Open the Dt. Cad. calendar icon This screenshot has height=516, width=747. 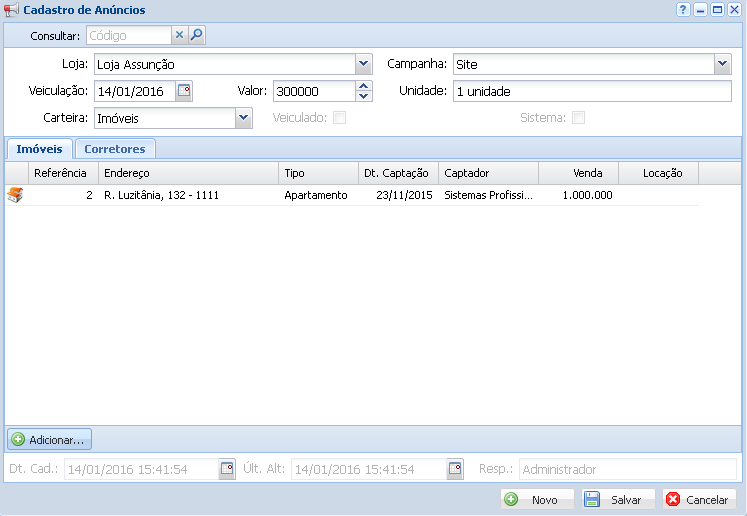[227, 469]
